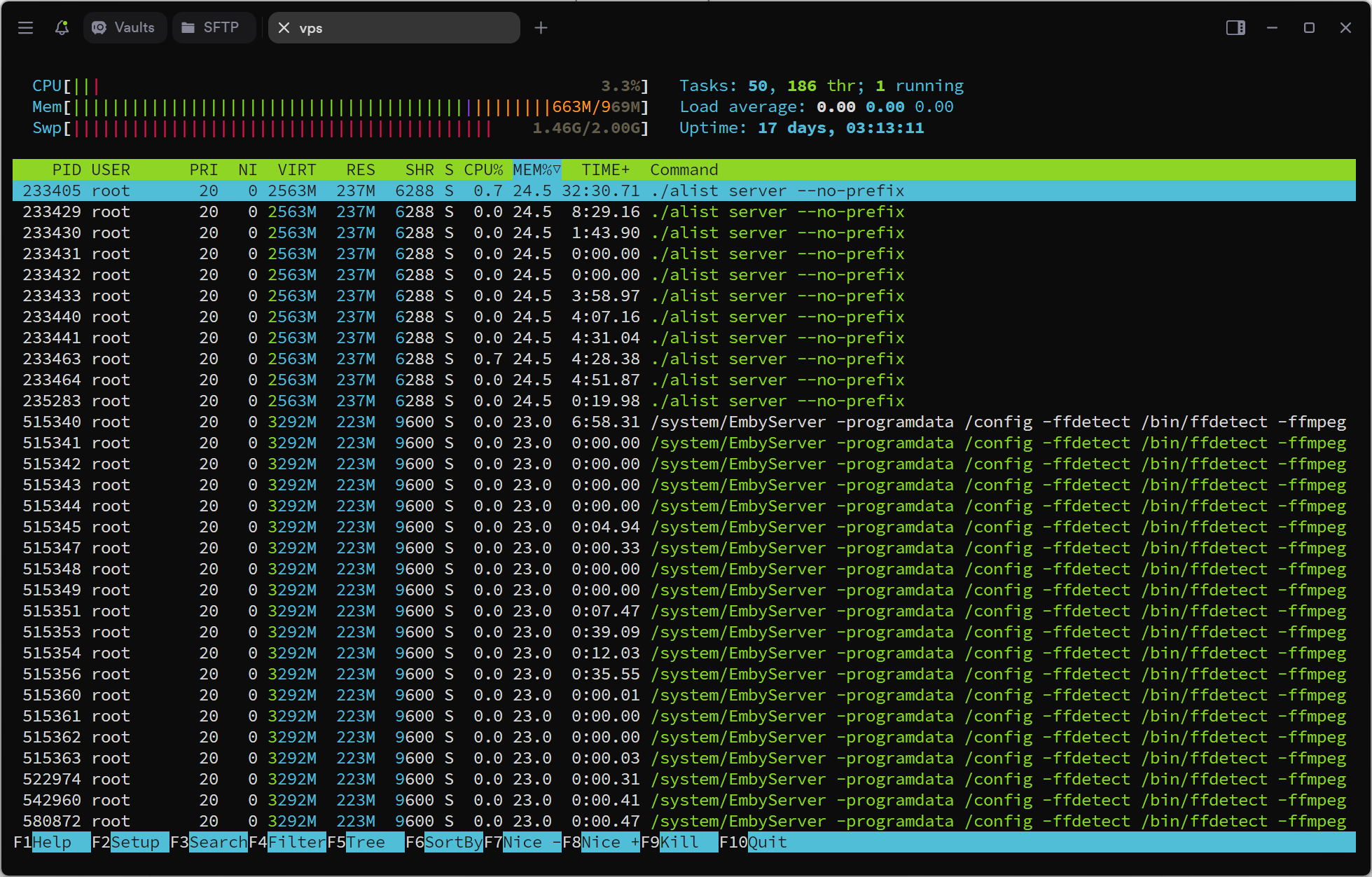
Task: Open the hamburger menu icon
Action: click(x=26, y=28)
